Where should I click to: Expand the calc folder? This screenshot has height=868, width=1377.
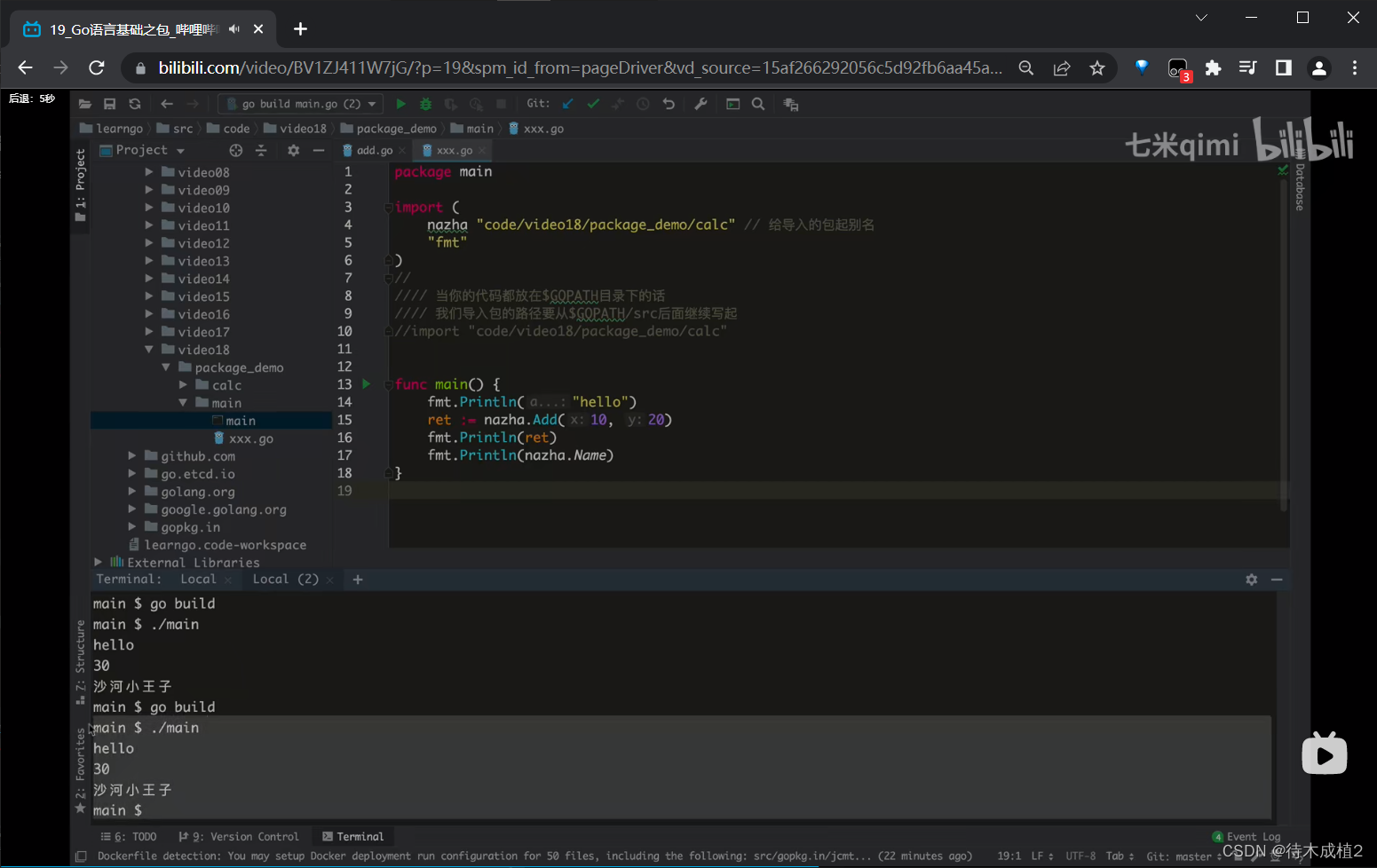183,385
